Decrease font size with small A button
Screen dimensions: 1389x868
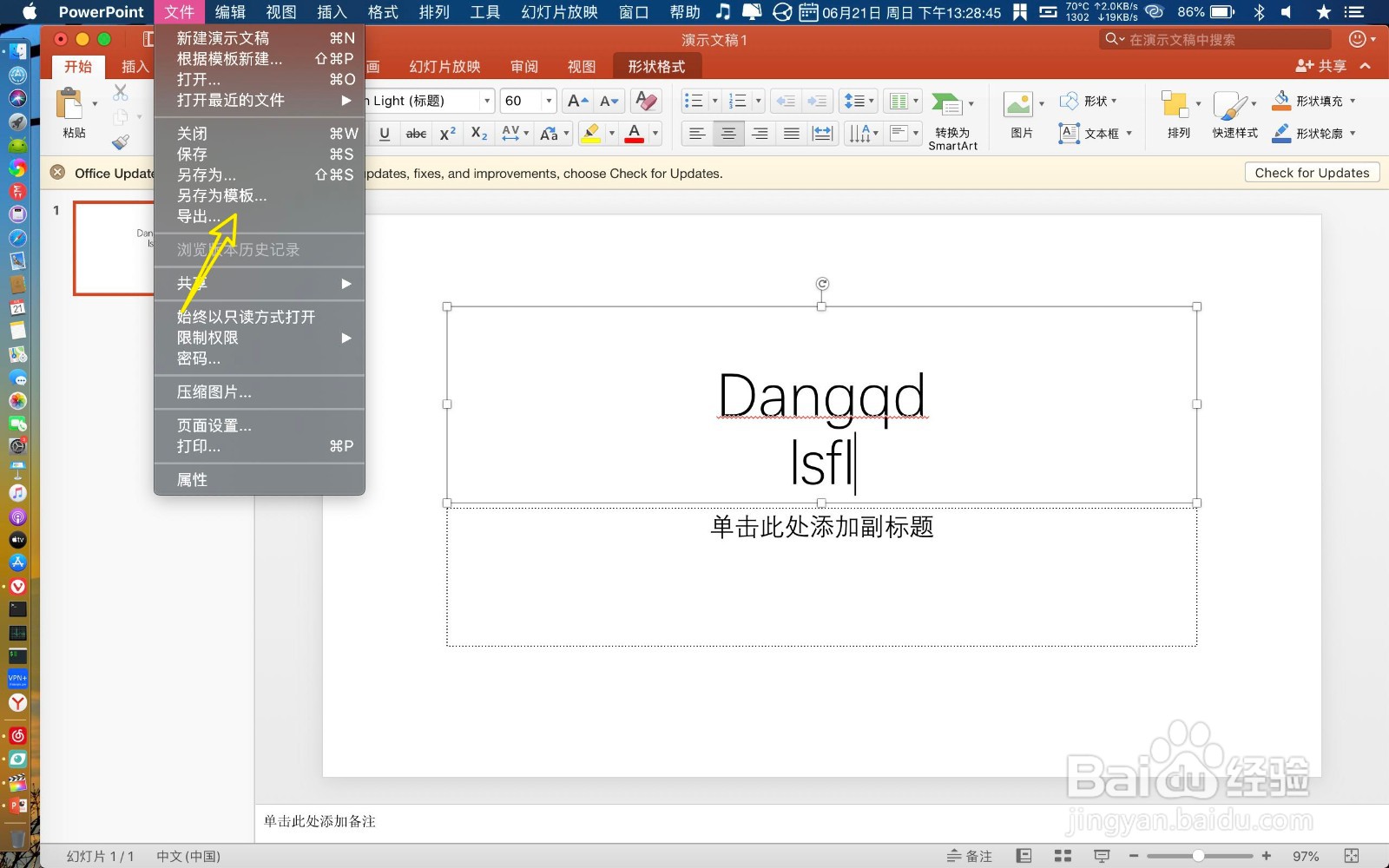pos(609,102)
